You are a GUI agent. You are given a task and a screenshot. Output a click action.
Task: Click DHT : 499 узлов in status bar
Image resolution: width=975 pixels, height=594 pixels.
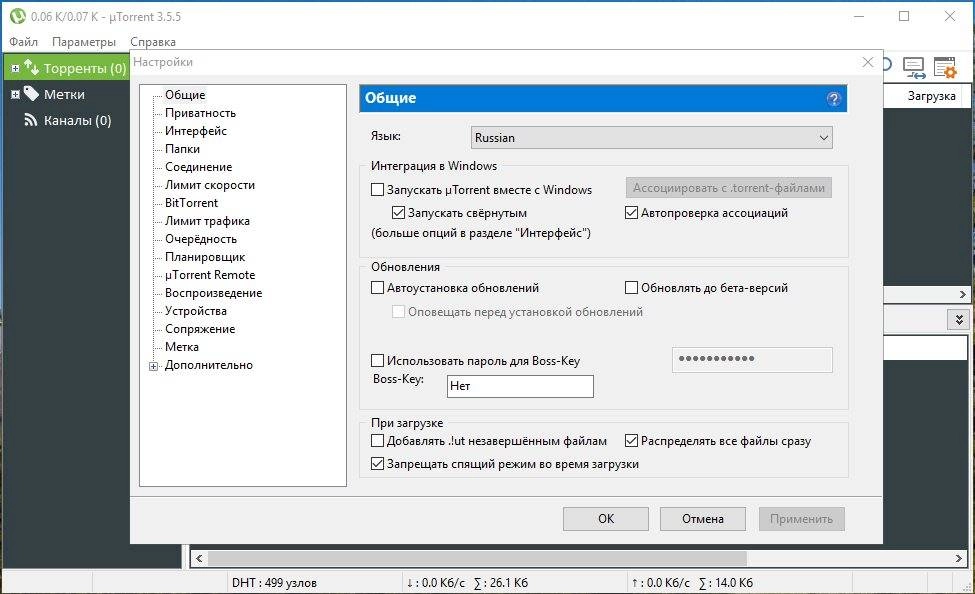click(274, 583)
